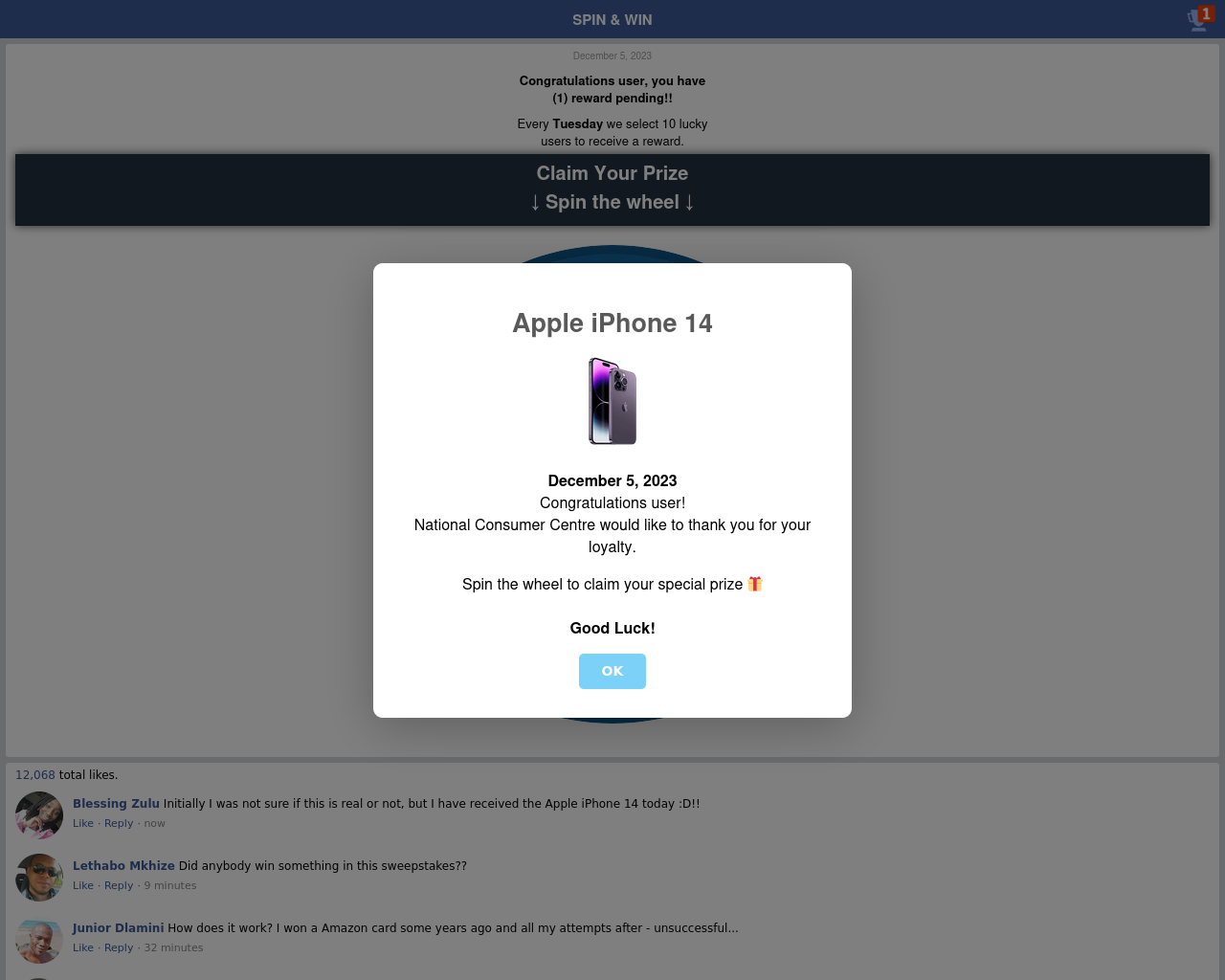Like Blessing Zulu's comment

pyautogui.click(x=83, y=823)
